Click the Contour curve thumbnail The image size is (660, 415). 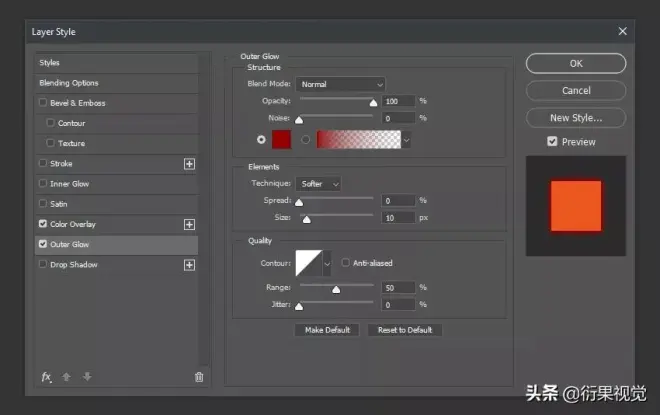[309, 263]
